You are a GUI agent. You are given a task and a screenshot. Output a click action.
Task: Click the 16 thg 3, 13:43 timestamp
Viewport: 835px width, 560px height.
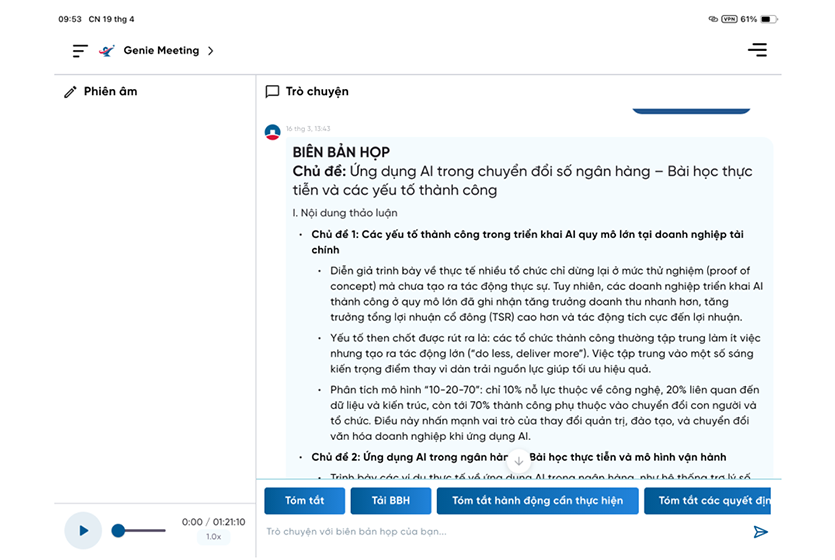[x=308, y=129]
